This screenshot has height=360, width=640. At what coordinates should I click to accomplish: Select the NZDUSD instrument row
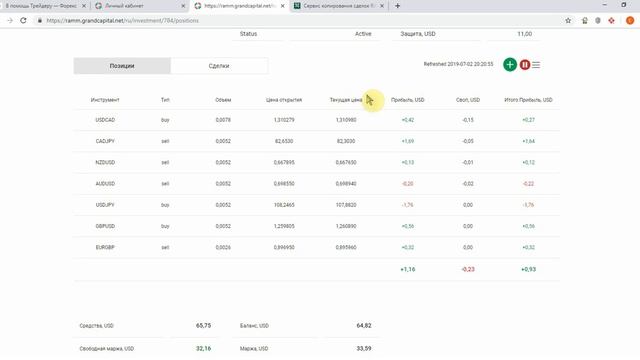316,162
